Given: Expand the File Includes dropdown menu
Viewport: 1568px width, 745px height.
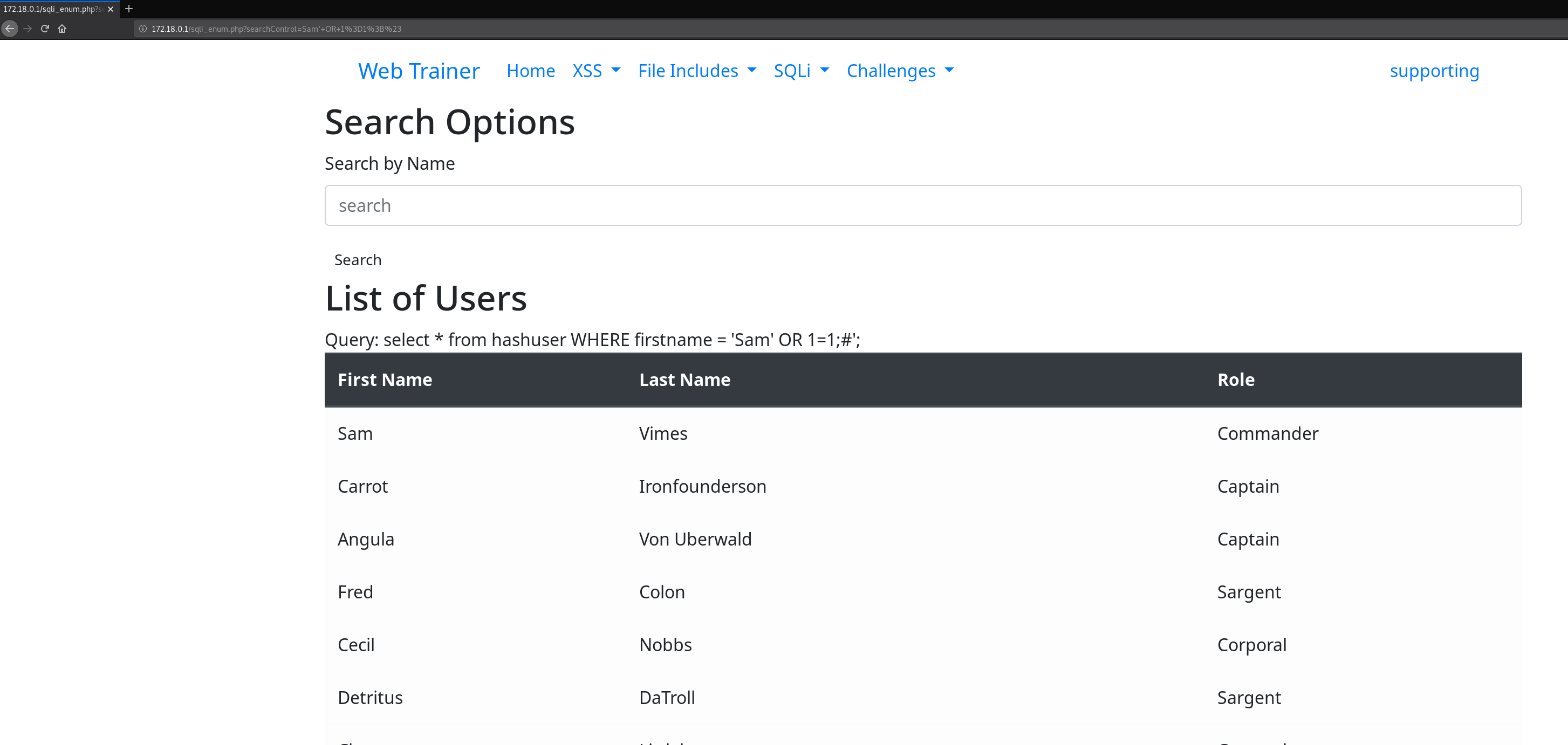Looking at the screenshot, I should 697,71.
